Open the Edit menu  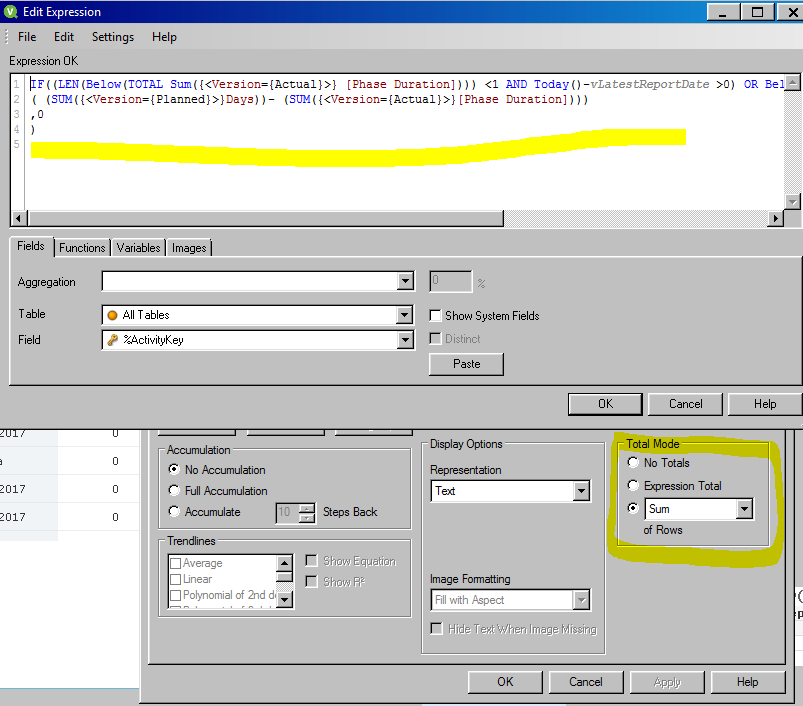click(64, 37)
